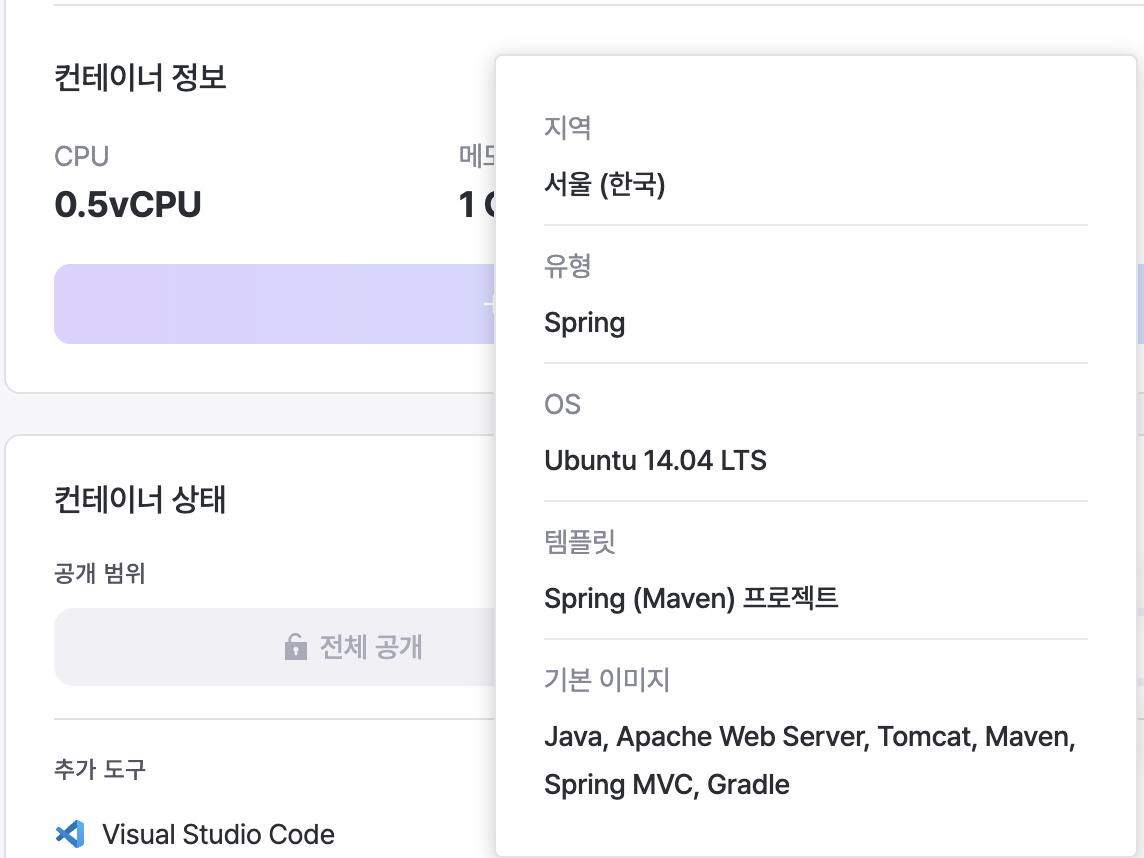Click the unlock icon beside 전체 공개

pos(295,646)
